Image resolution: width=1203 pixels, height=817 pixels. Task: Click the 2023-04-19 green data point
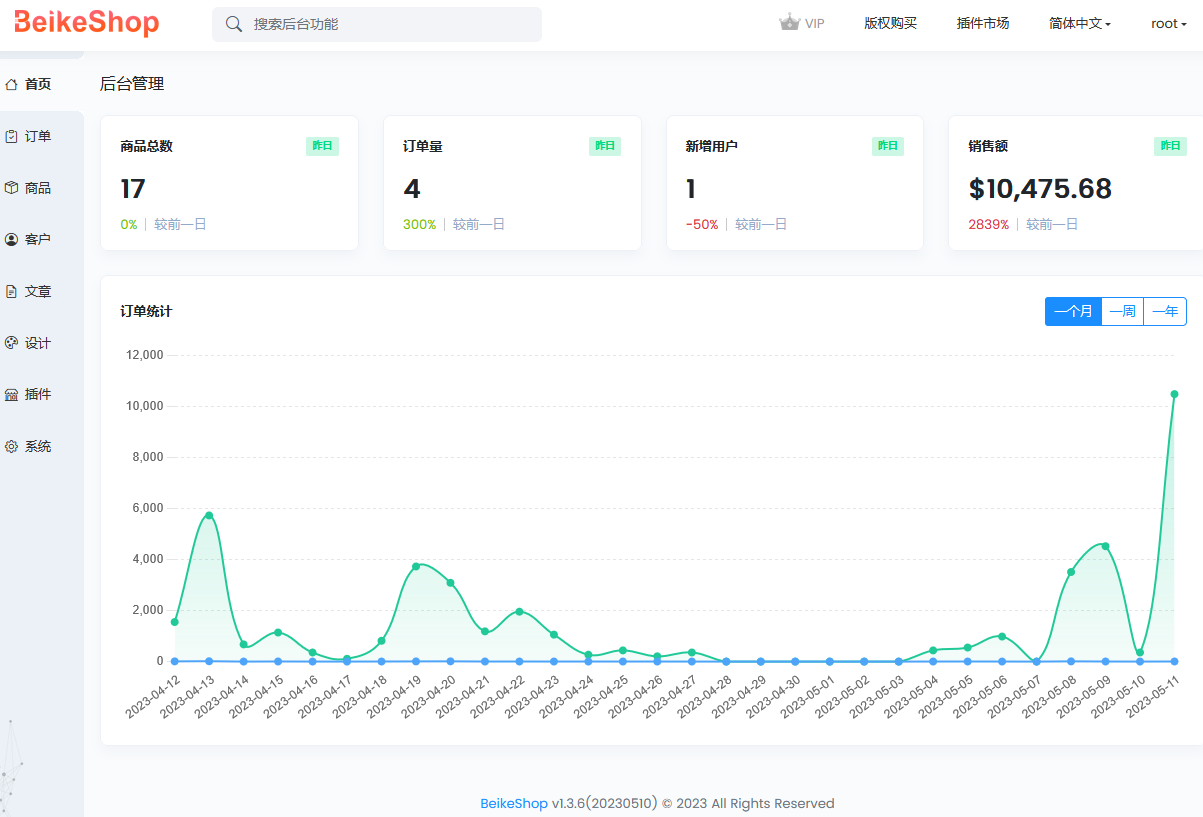click(x=416, y=566)
